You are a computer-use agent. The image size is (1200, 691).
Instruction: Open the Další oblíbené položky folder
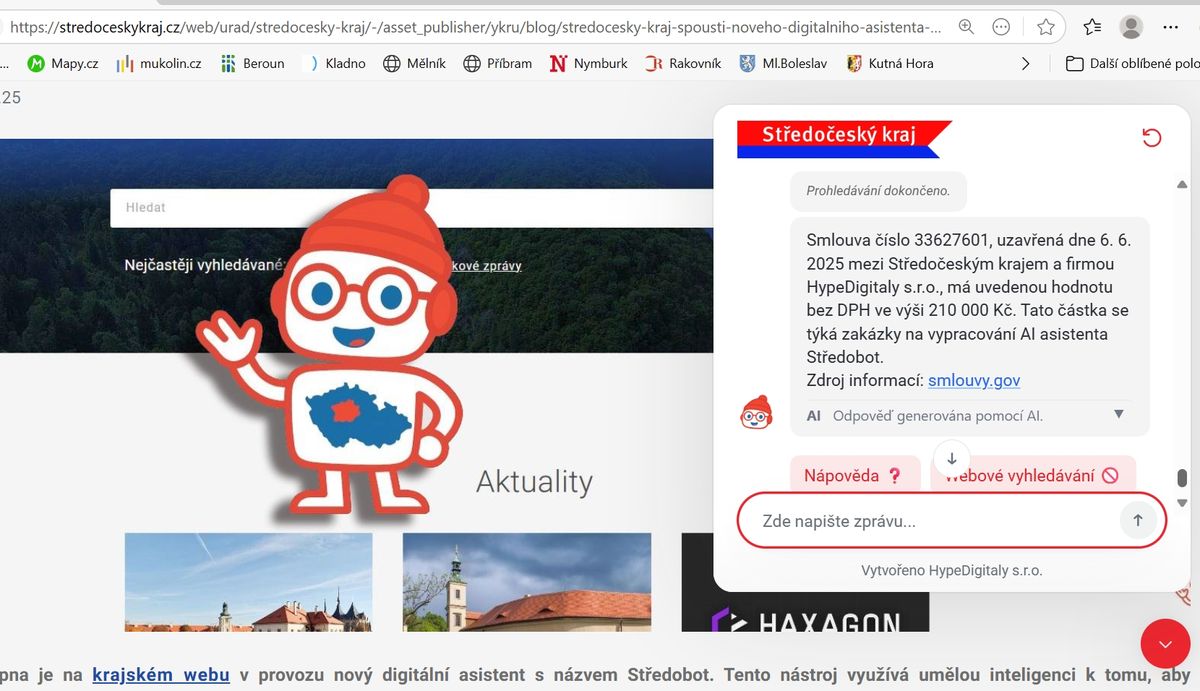coord(1132,63)
